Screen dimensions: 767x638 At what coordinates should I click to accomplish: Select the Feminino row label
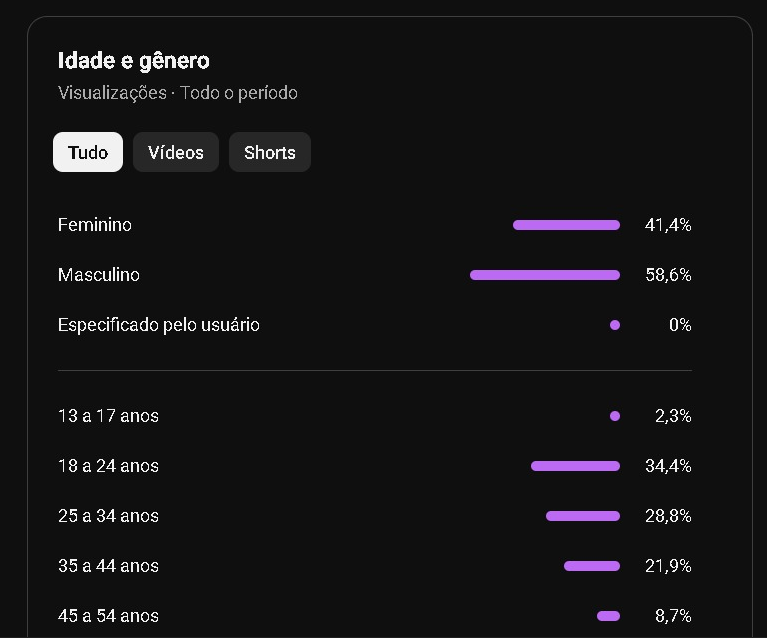pyautogui.click(x=95, y=225)
